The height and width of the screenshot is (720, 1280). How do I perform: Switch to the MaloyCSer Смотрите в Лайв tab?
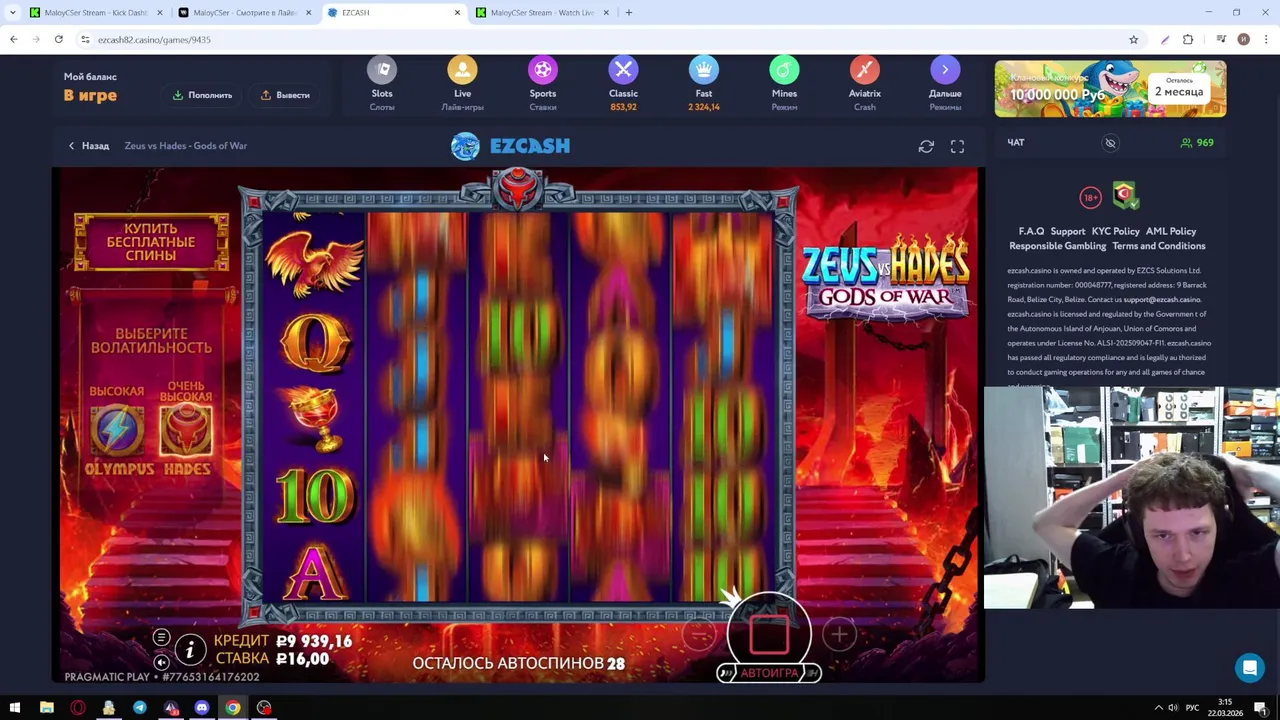(244, 13)
